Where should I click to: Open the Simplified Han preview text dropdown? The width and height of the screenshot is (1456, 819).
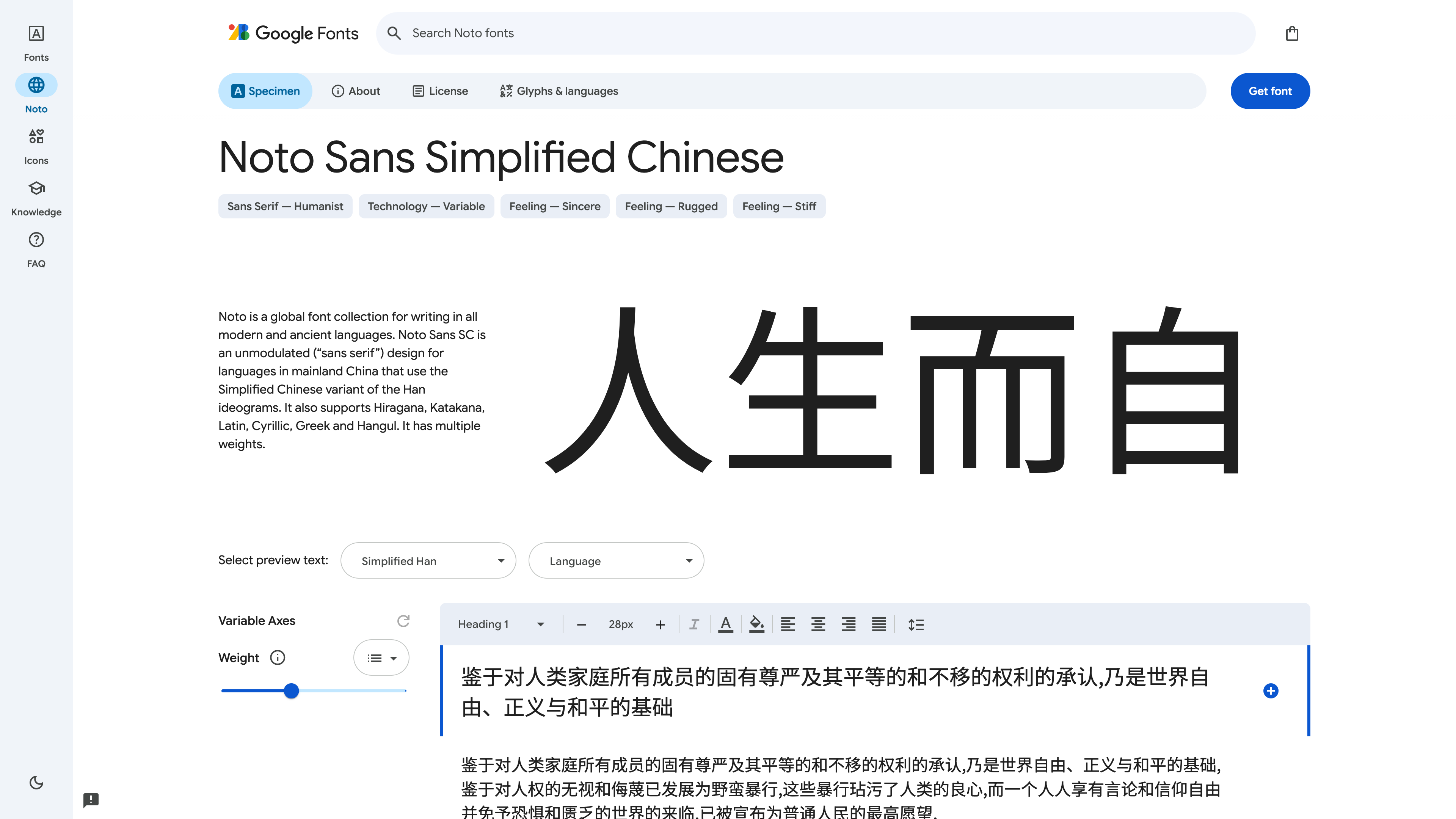click(428, 561)
